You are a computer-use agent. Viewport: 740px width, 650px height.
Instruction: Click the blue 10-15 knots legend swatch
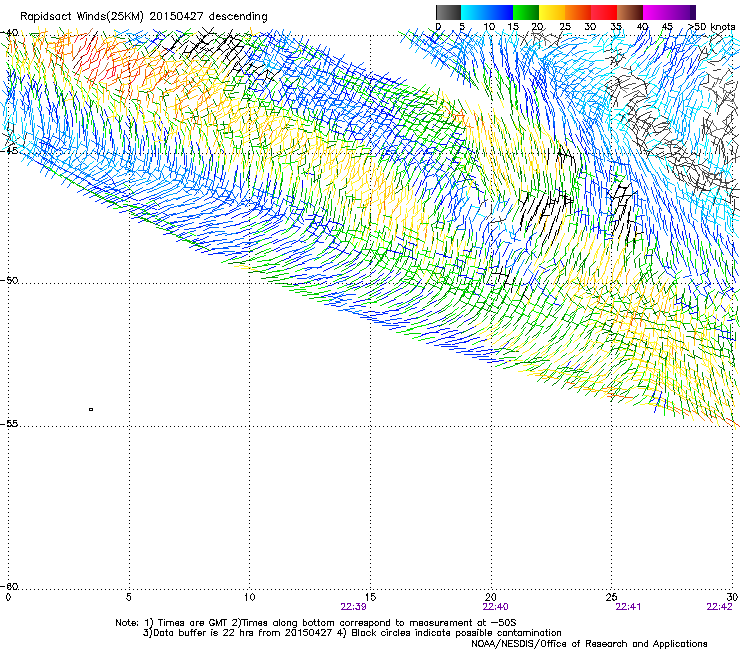click(x=500, y=12)
